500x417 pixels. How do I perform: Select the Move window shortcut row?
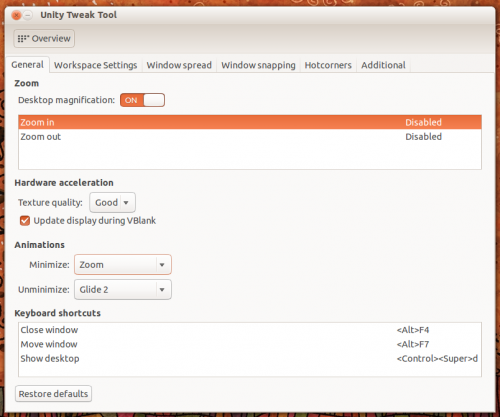coord(250,344)
